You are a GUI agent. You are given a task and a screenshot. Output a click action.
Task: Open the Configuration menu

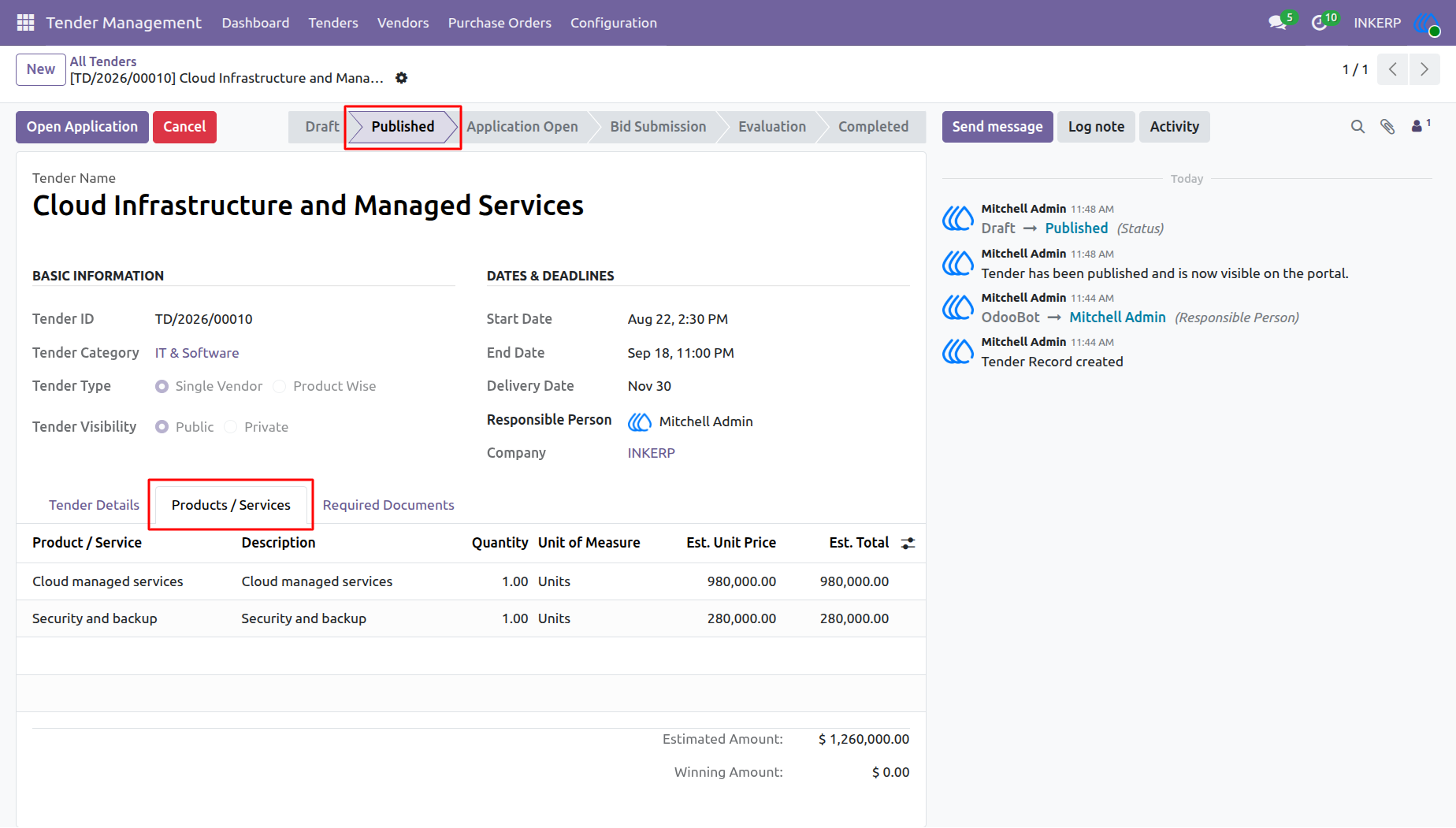pos(614,23)
